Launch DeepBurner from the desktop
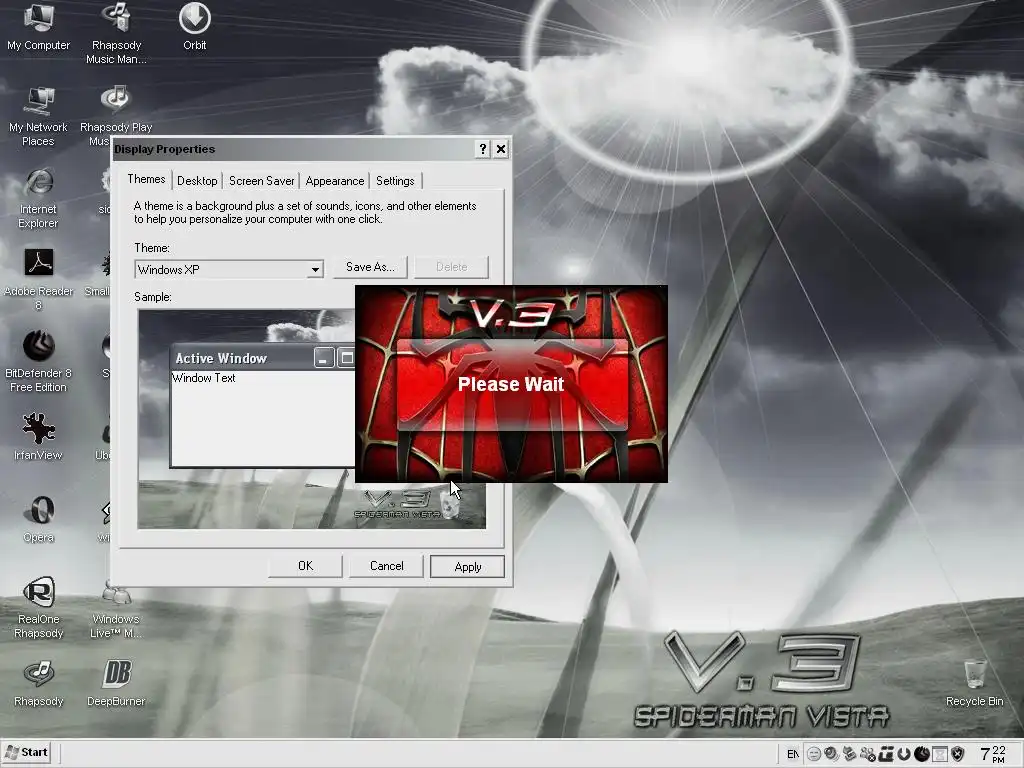This screenshot has width=1024, height=768. point(116,683)
